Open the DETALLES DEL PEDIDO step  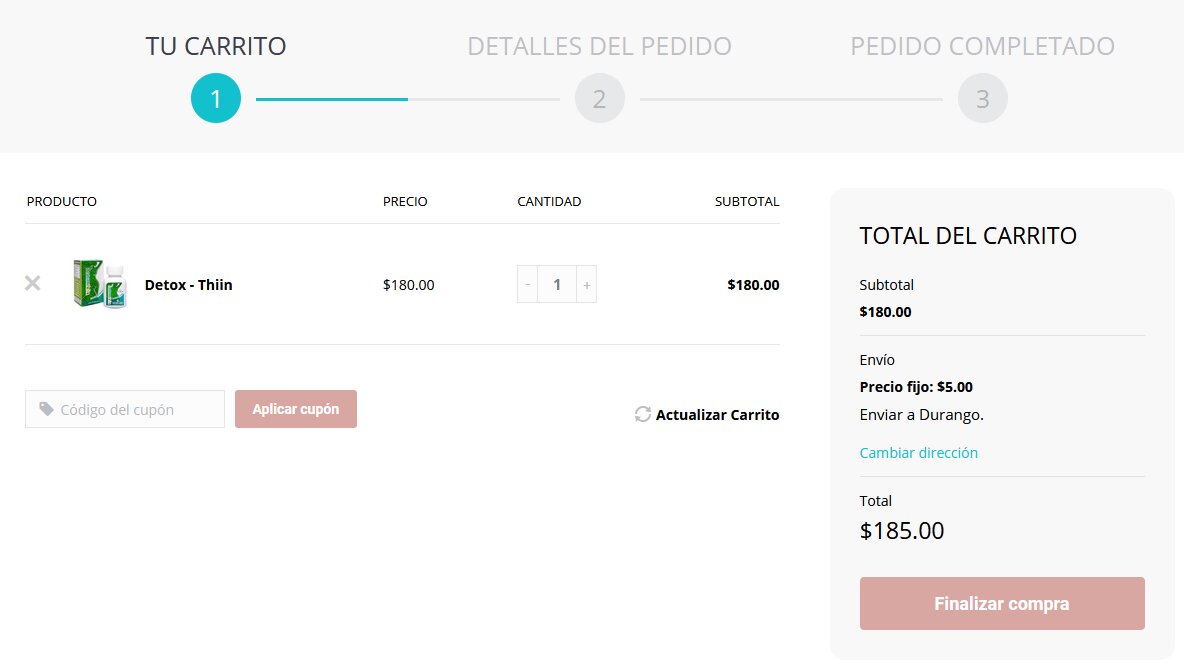(599, 46)
